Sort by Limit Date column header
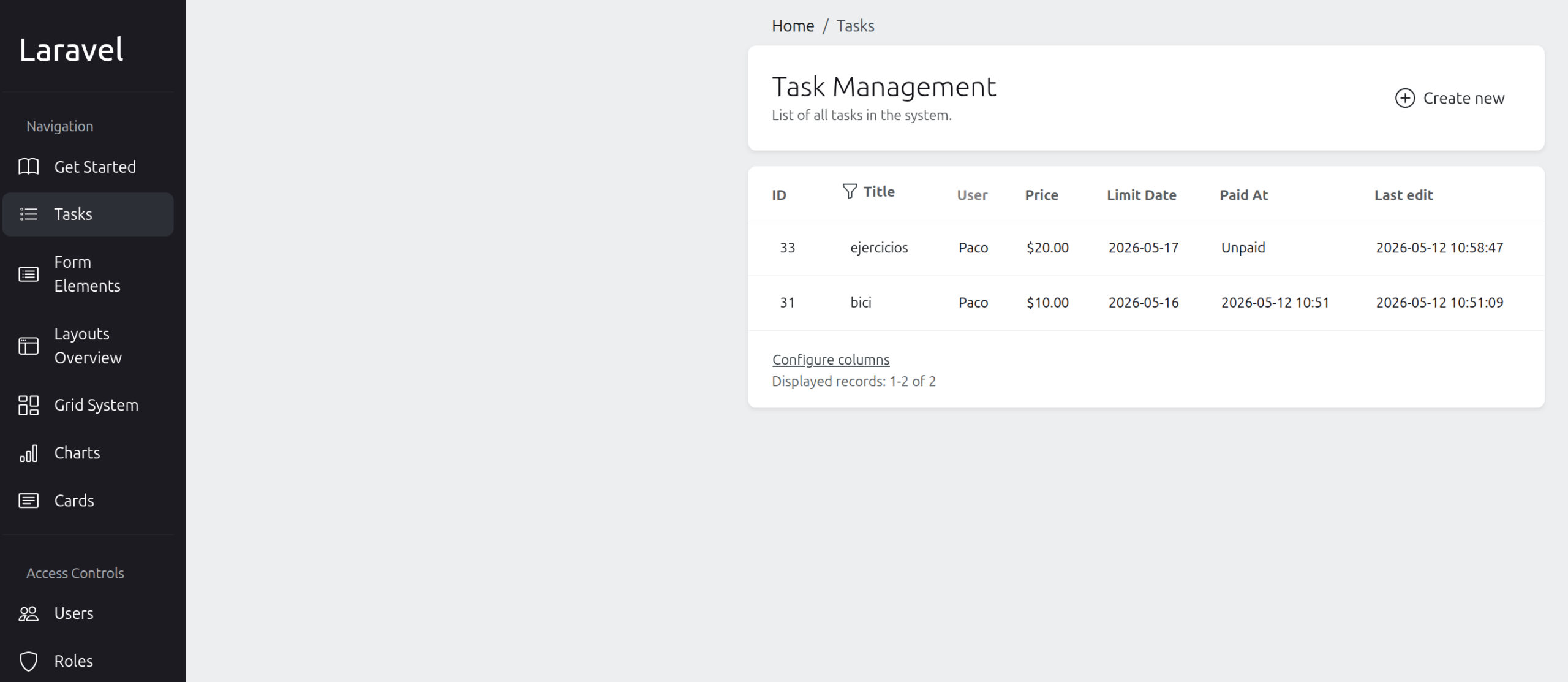 1141,195
